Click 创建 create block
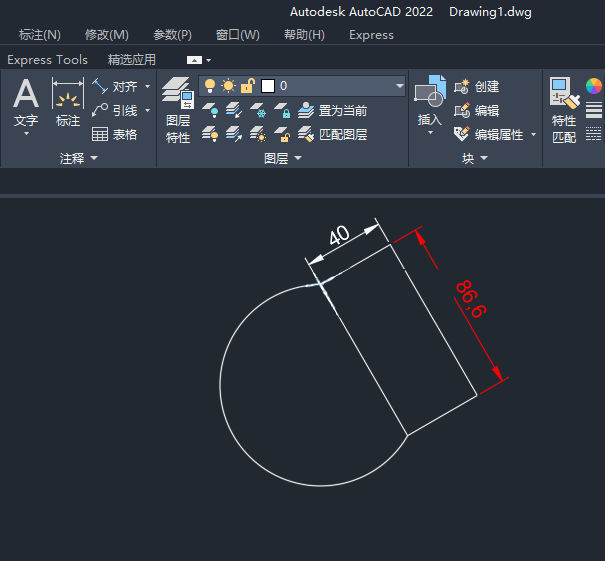 pos(477,86)
